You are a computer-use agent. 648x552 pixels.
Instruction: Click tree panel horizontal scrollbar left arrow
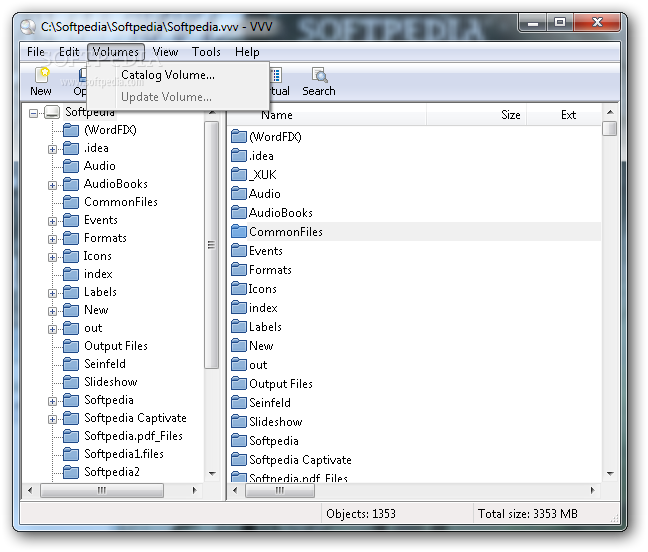coord(30,490)
